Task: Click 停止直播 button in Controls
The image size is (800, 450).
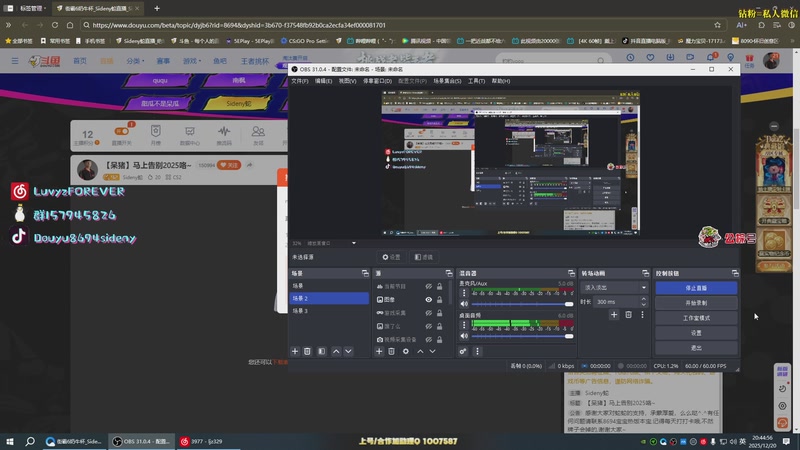Action: coord(696,288)
